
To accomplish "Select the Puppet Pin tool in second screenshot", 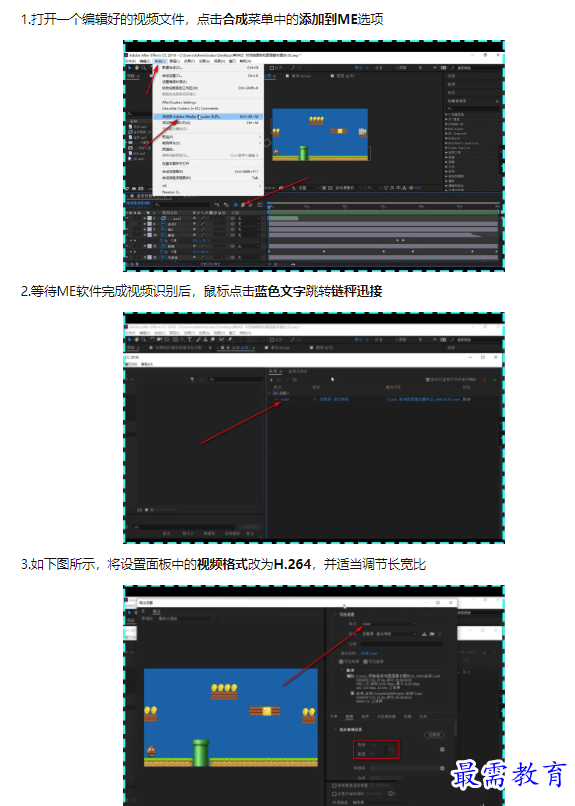I will [229, 339].
